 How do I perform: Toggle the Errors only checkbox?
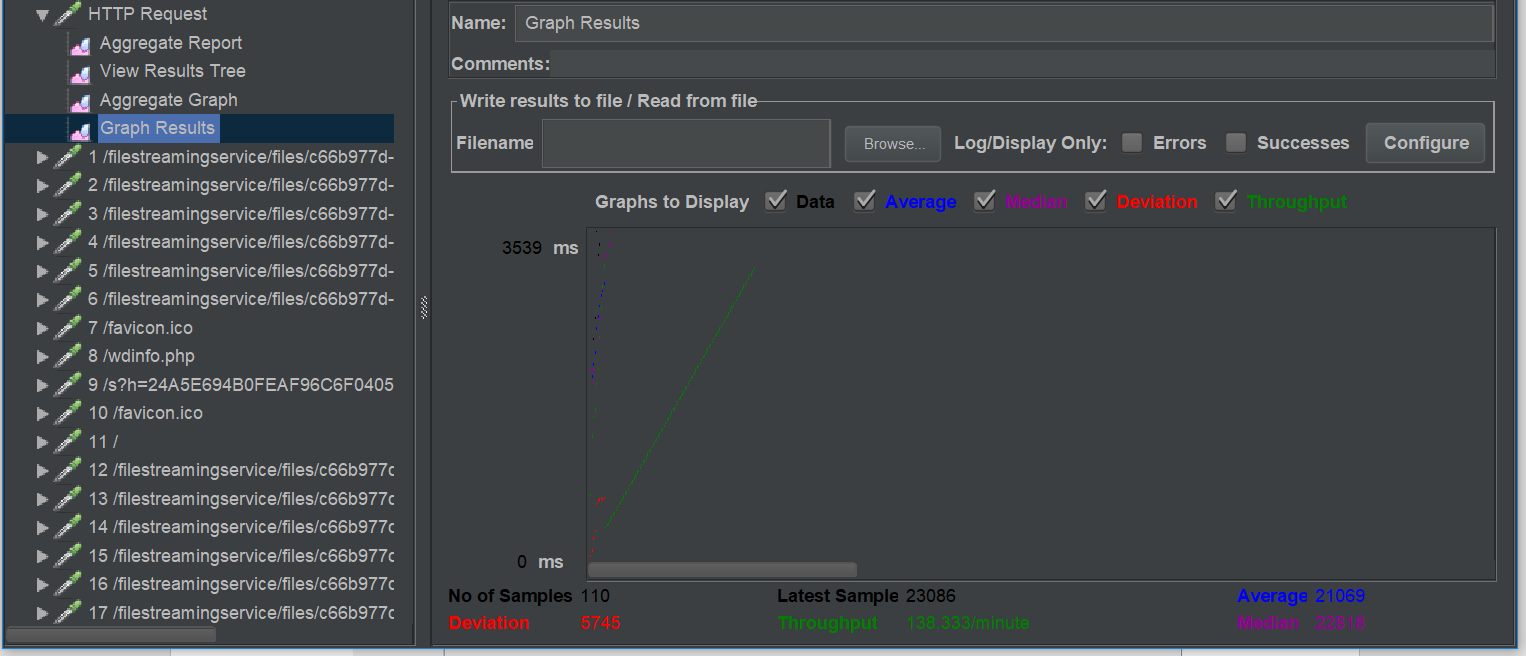coord(1132,143)
